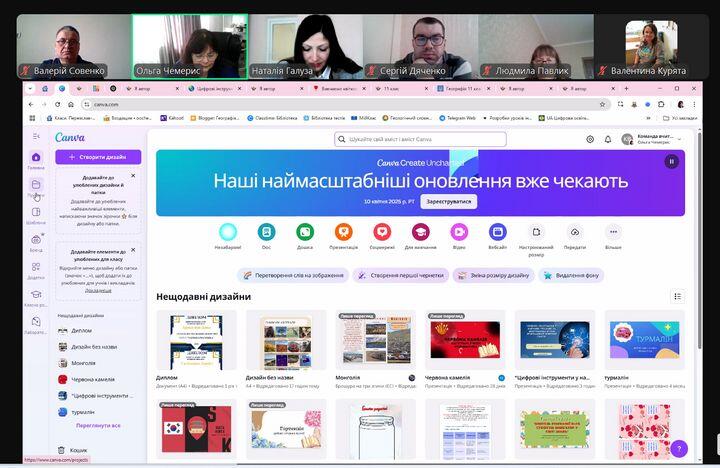Open the Червона камелія presentation thumbnail
This screenshot has height=468, width=720.
[465, 341]
